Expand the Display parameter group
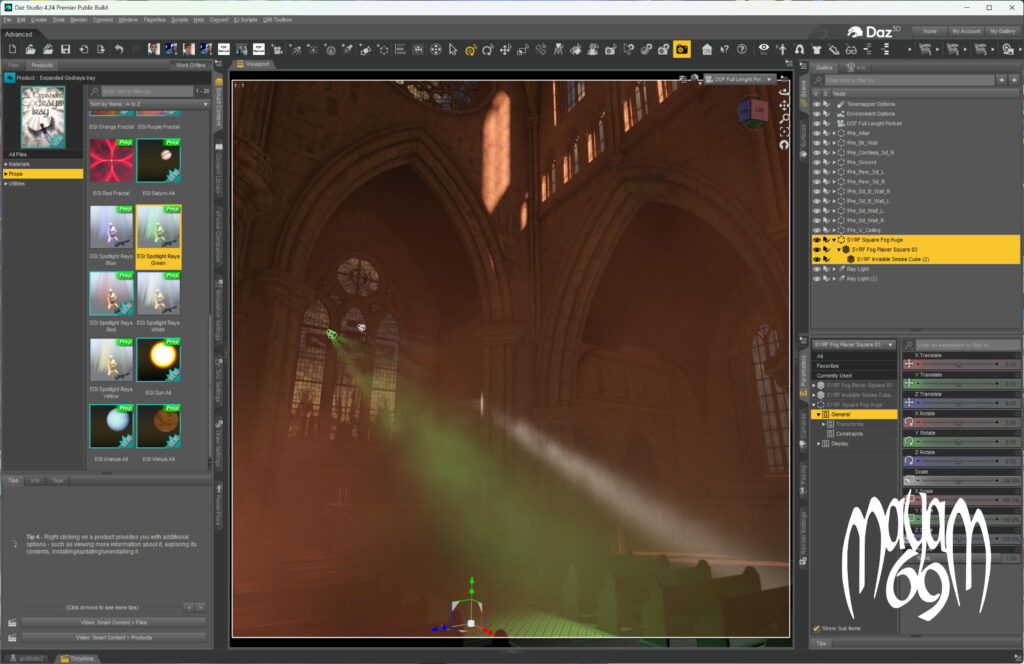 click(x=819, y=444)
